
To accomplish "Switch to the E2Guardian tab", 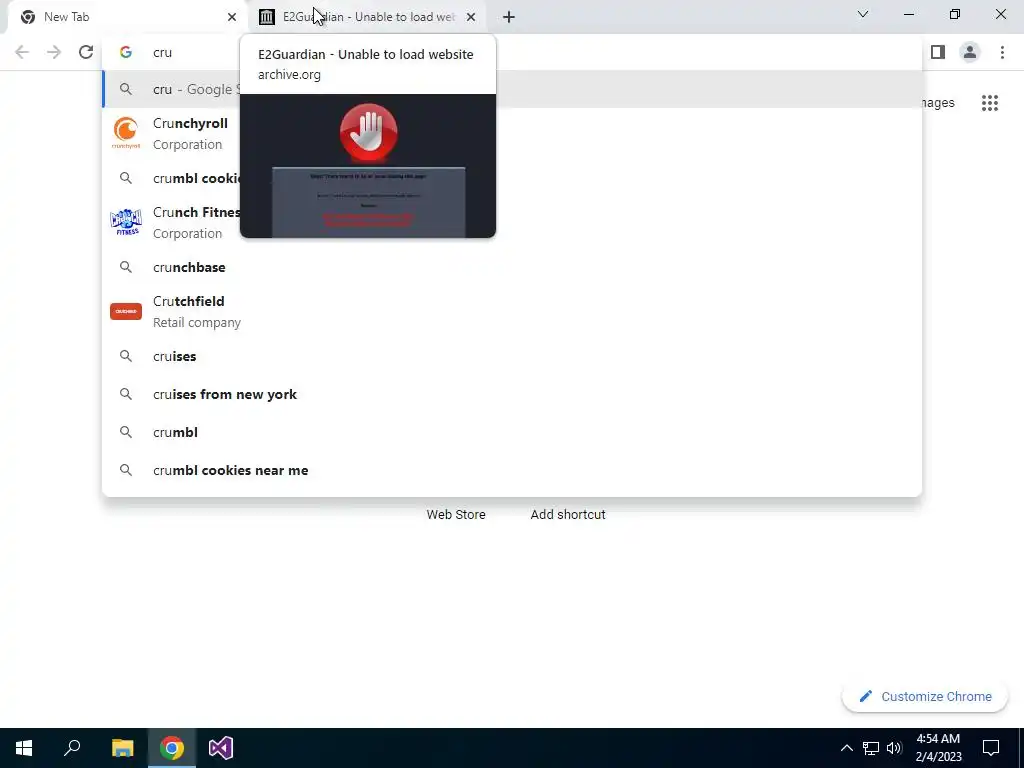I will click(368, 17).
